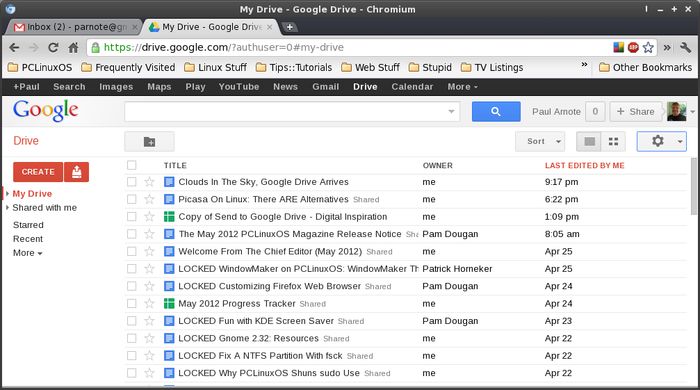Check the LOCKED Customizing Firefox Web Browser checkbox
The width and height of the screenshot is (700, 390).
tap(131, 286)
